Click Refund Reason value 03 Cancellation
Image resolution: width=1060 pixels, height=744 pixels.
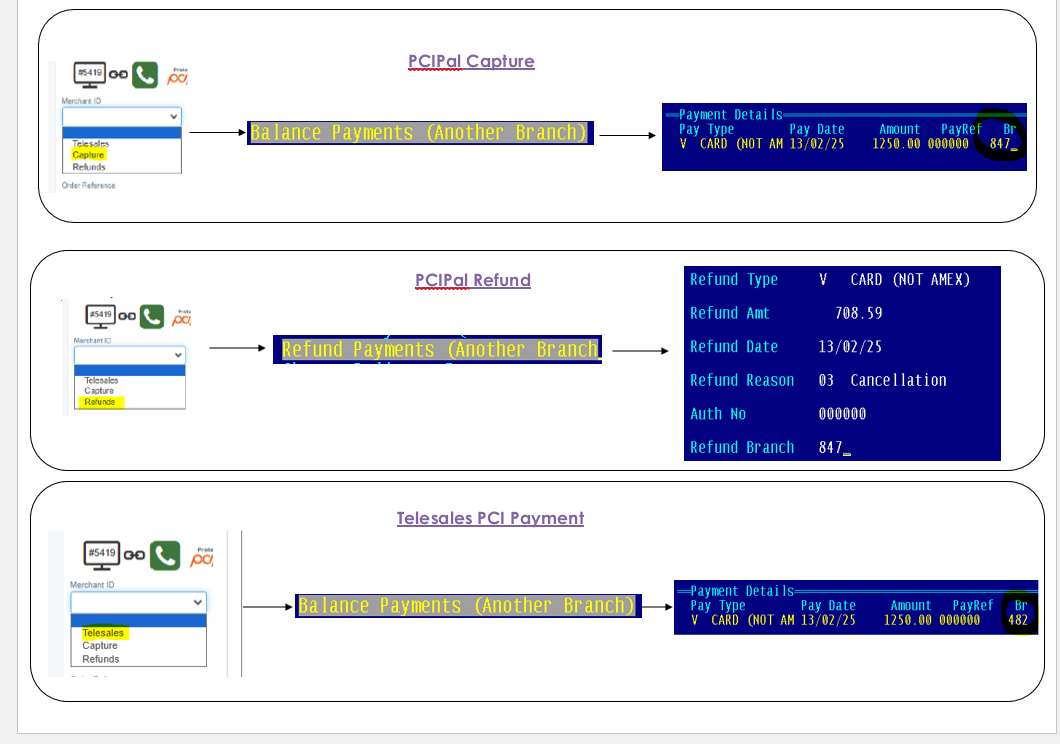click(882, 380)
